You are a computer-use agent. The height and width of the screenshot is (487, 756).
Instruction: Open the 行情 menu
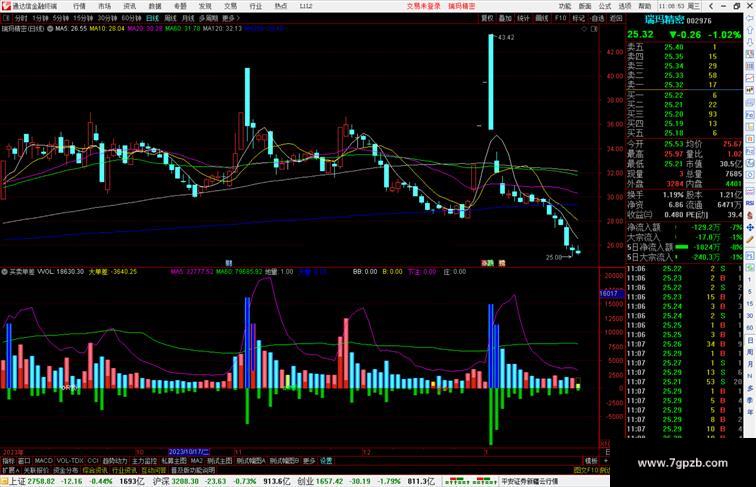(x=80, y=6)
